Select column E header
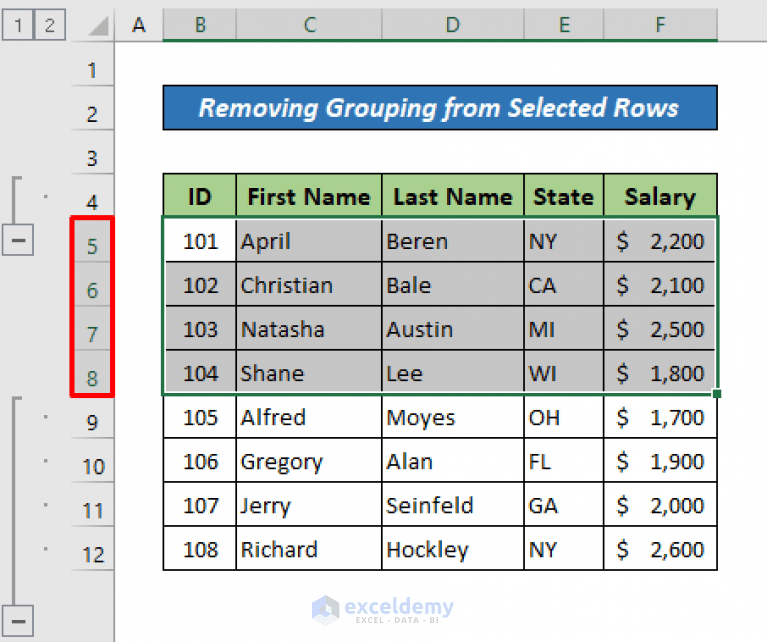 click(564, 24)
